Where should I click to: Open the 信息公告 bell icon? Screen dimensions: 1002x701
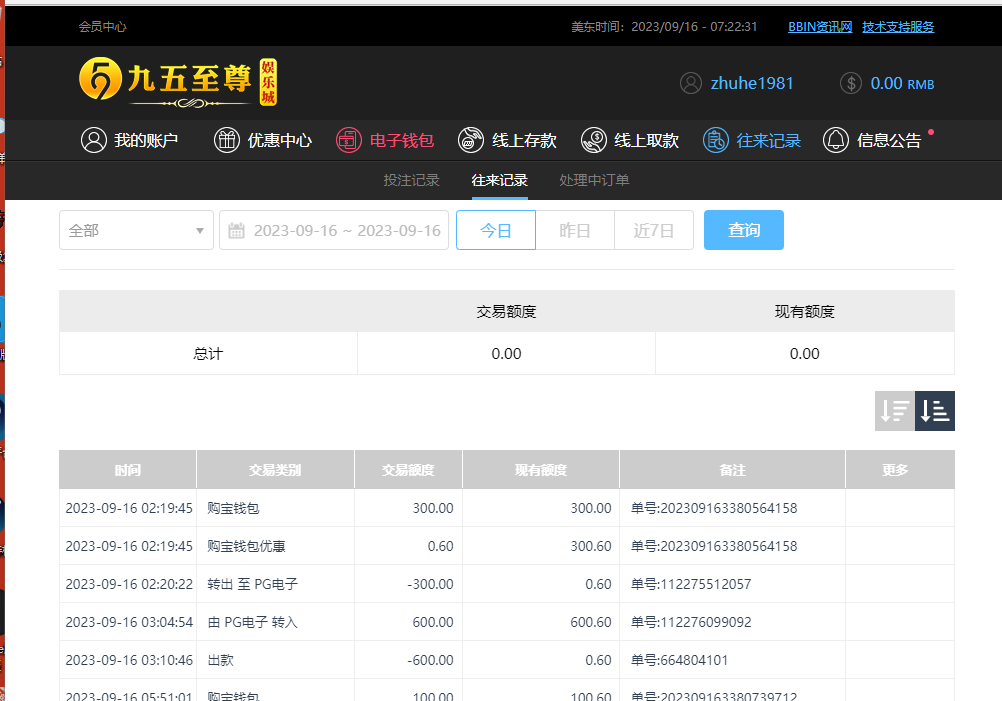(836, 140)
